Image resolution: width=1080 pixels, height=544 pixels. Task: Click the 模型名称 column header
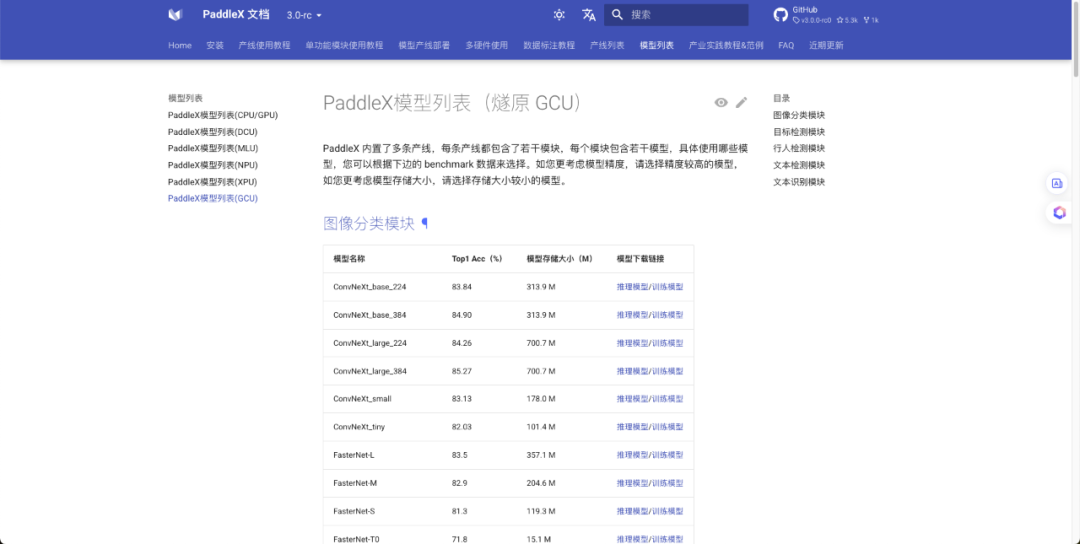[349, 259]
